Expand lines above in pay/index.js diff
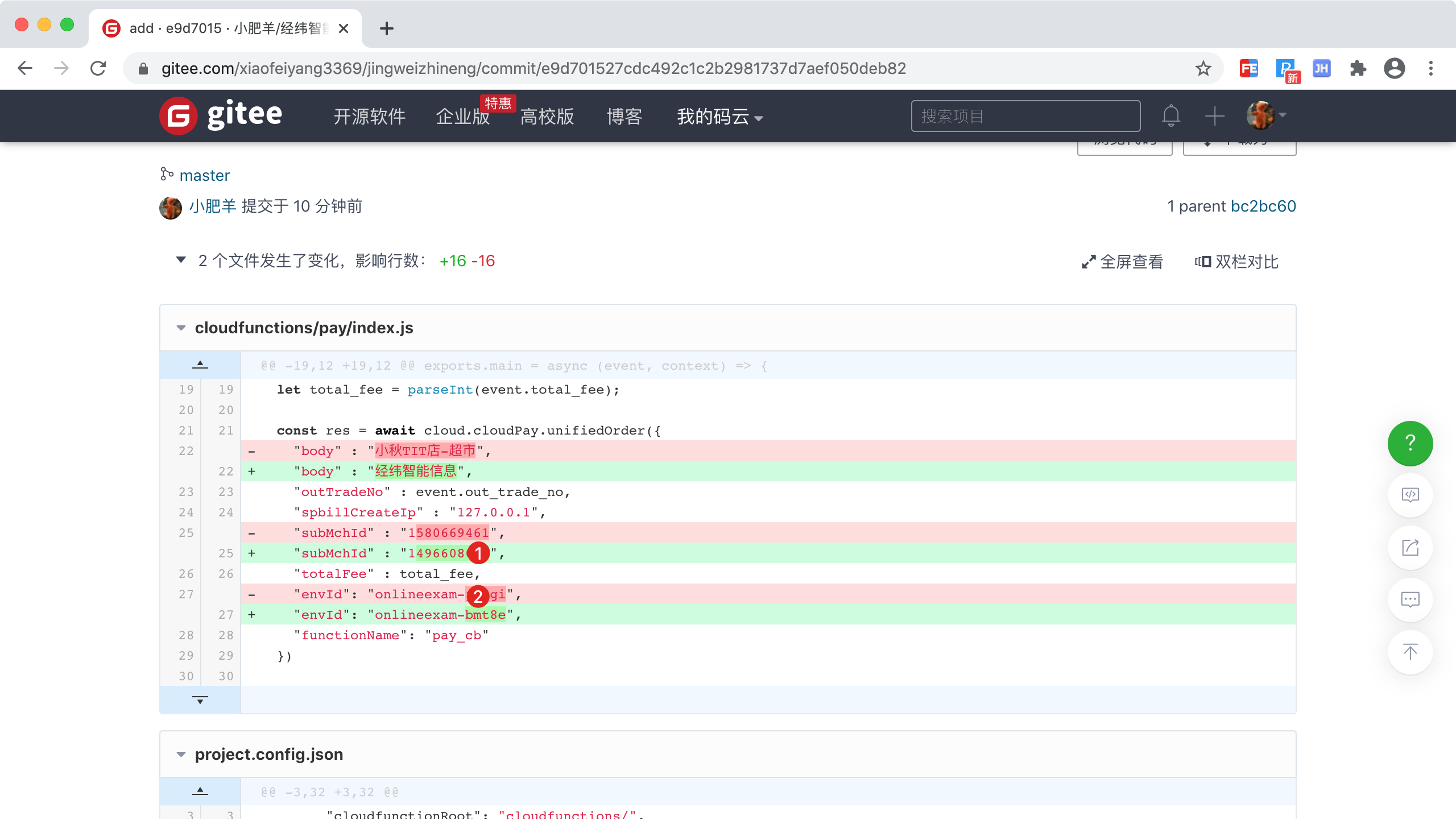Image resolution: width=1456 pixels, height=819 pixels. coord(200,365)
